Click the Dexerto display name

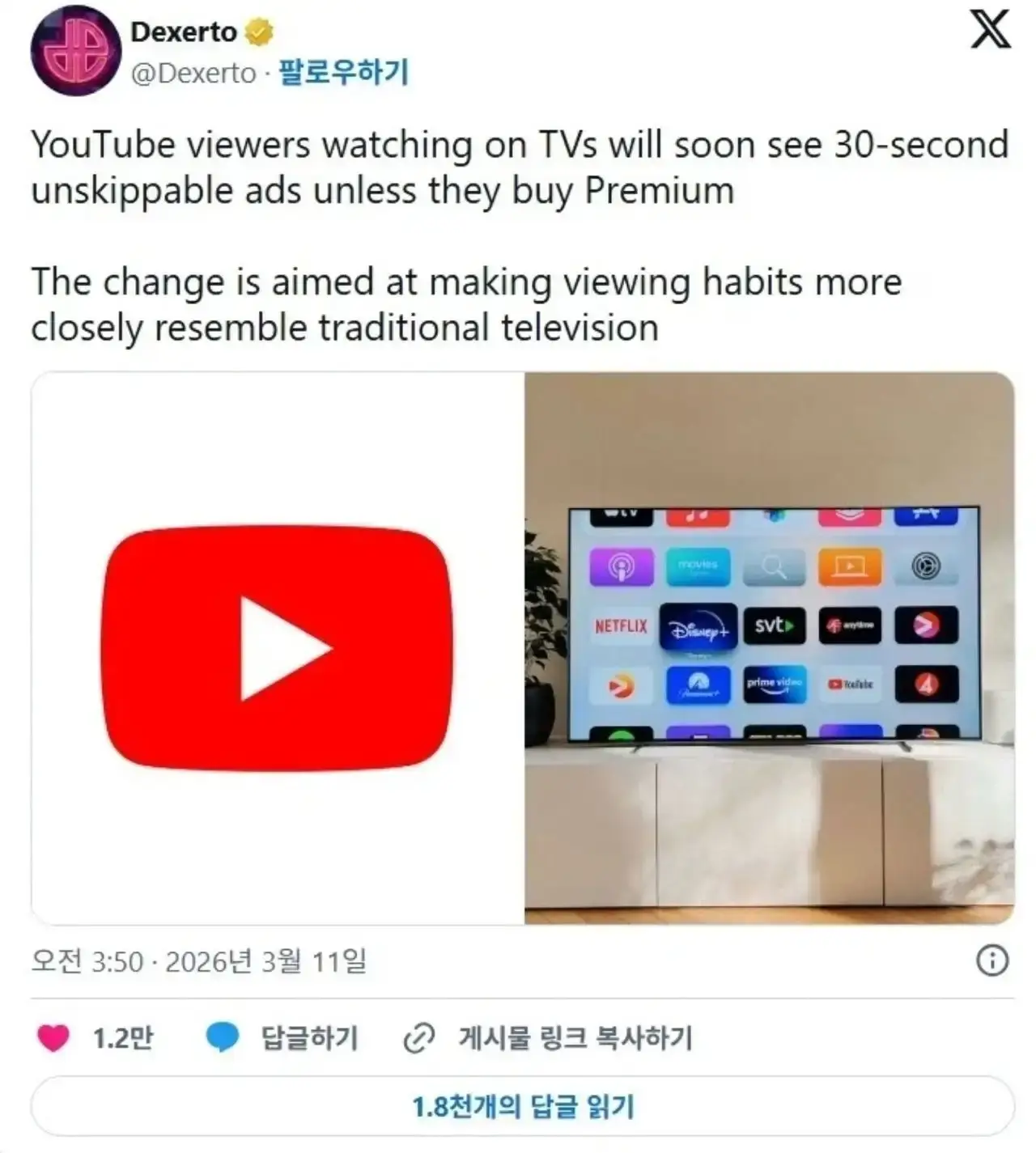click(x=184, y=32)
